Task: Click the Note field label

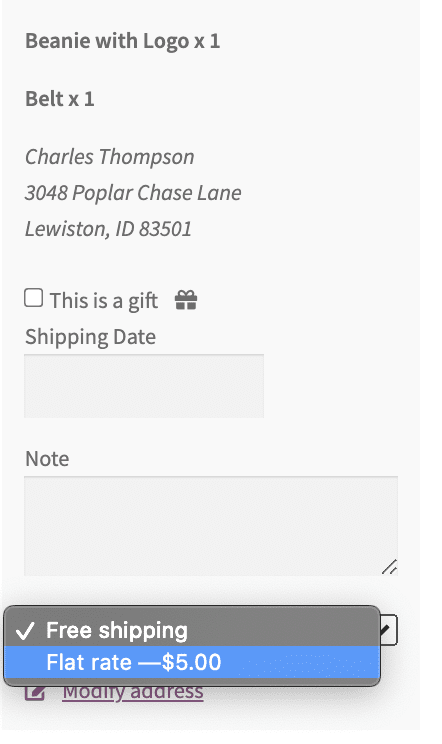Action: tap(47, 459)
